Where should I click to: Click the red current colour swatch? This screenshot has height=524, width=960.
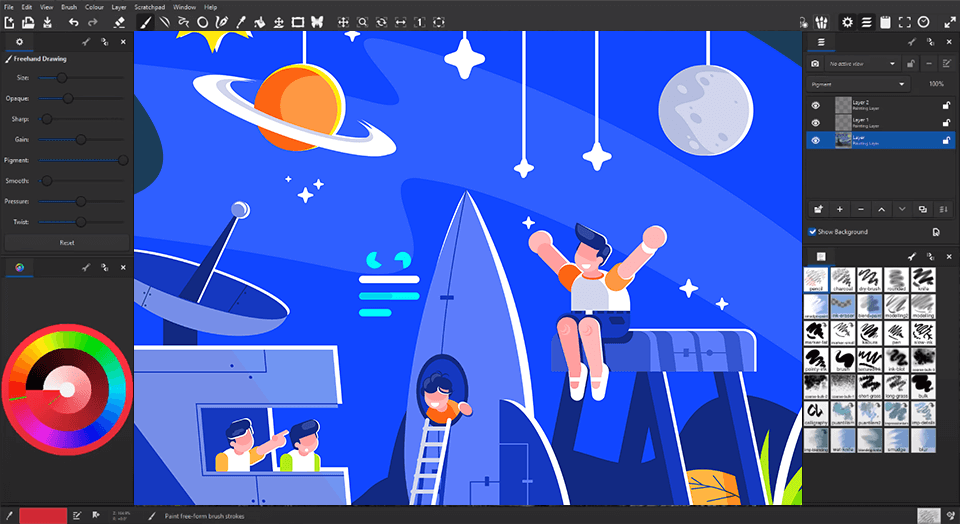click(36, 515)
